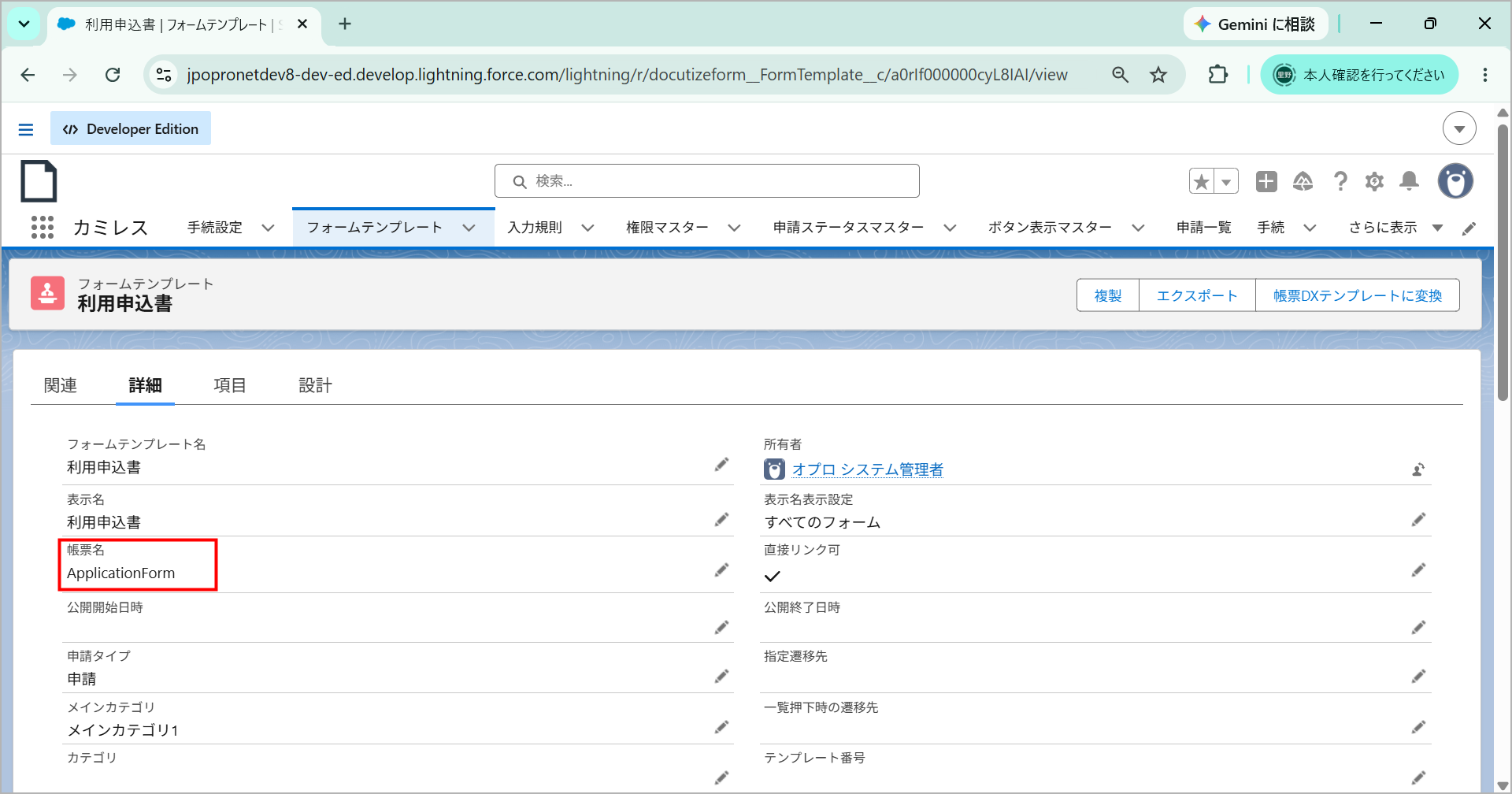Open the さらに表示 more-tabs dropdown
The image size is (1512, 794).
pos(1395,228)
